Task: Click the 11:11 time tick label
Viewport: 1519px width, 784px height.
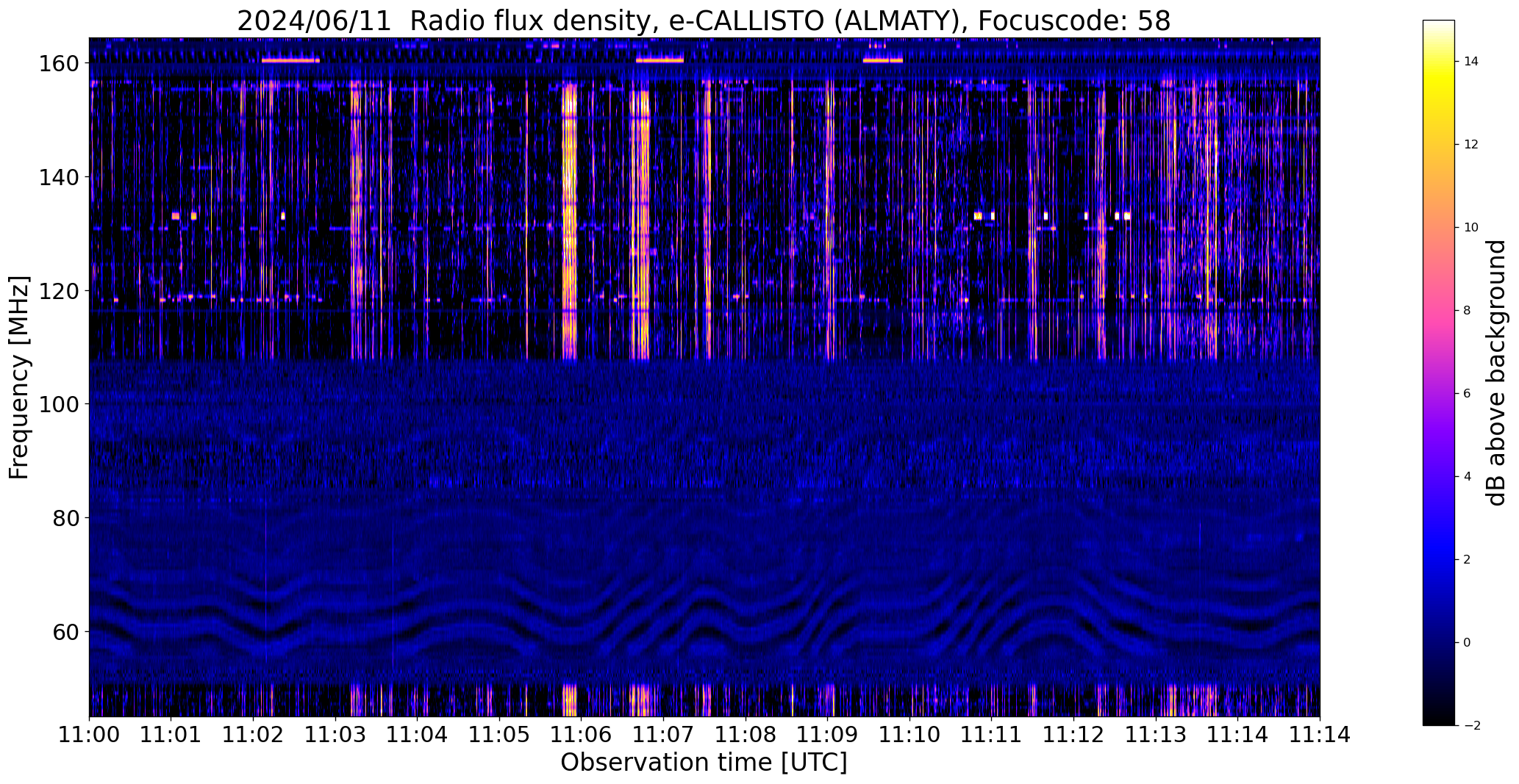Action: pos(991,735)
